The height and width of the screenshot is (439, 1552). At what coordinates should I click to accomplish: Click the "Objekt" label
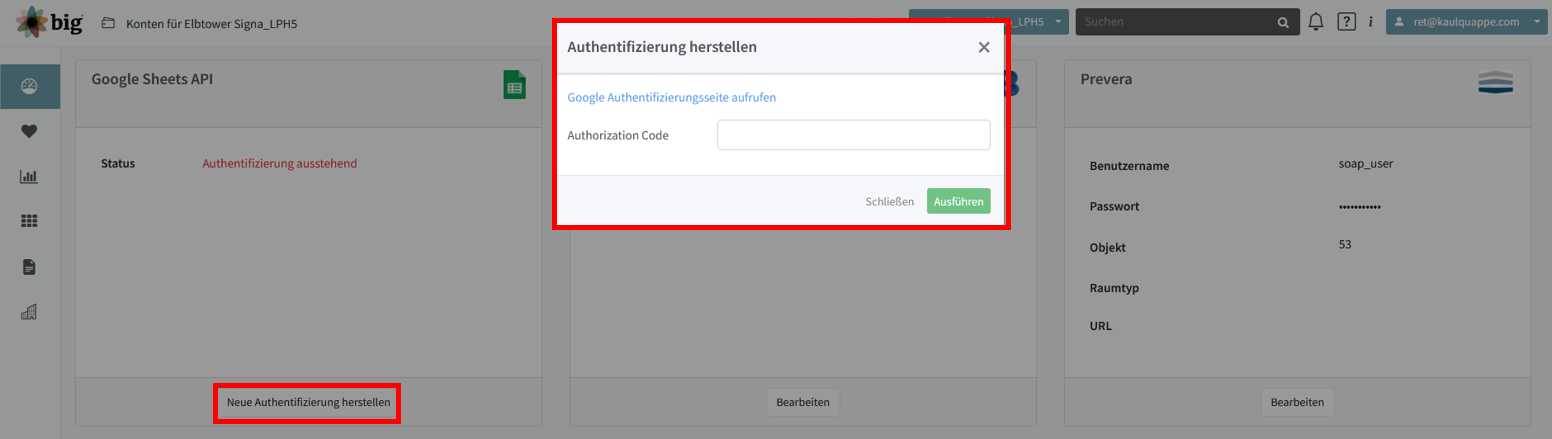1107,248
